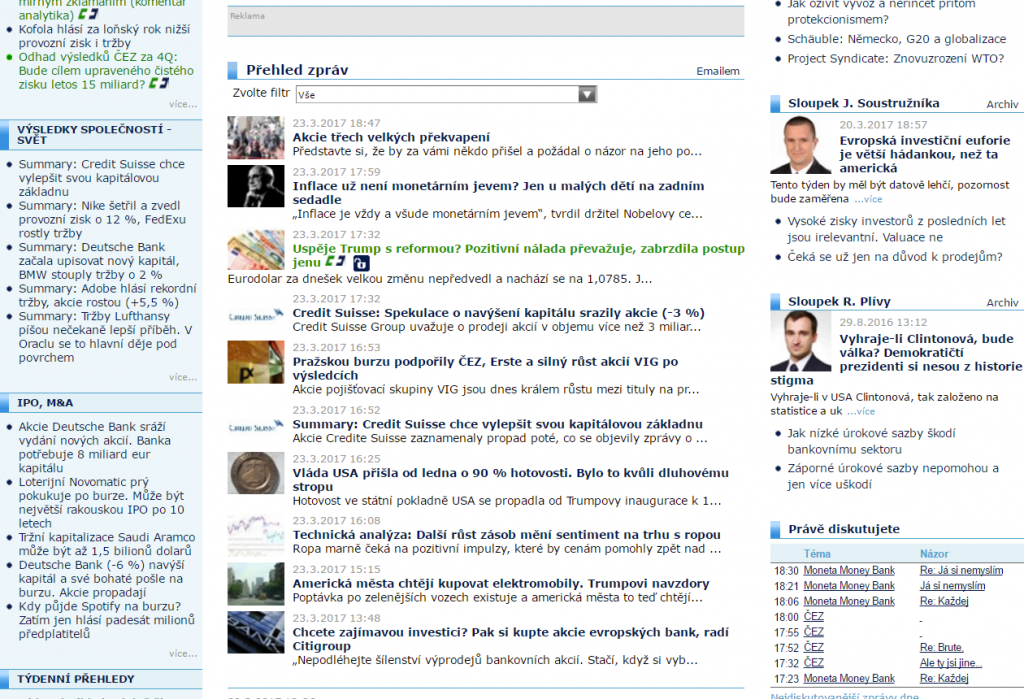Open 'Re: Brute.' discussion reply
The image size is (1024, 699).
941,647
